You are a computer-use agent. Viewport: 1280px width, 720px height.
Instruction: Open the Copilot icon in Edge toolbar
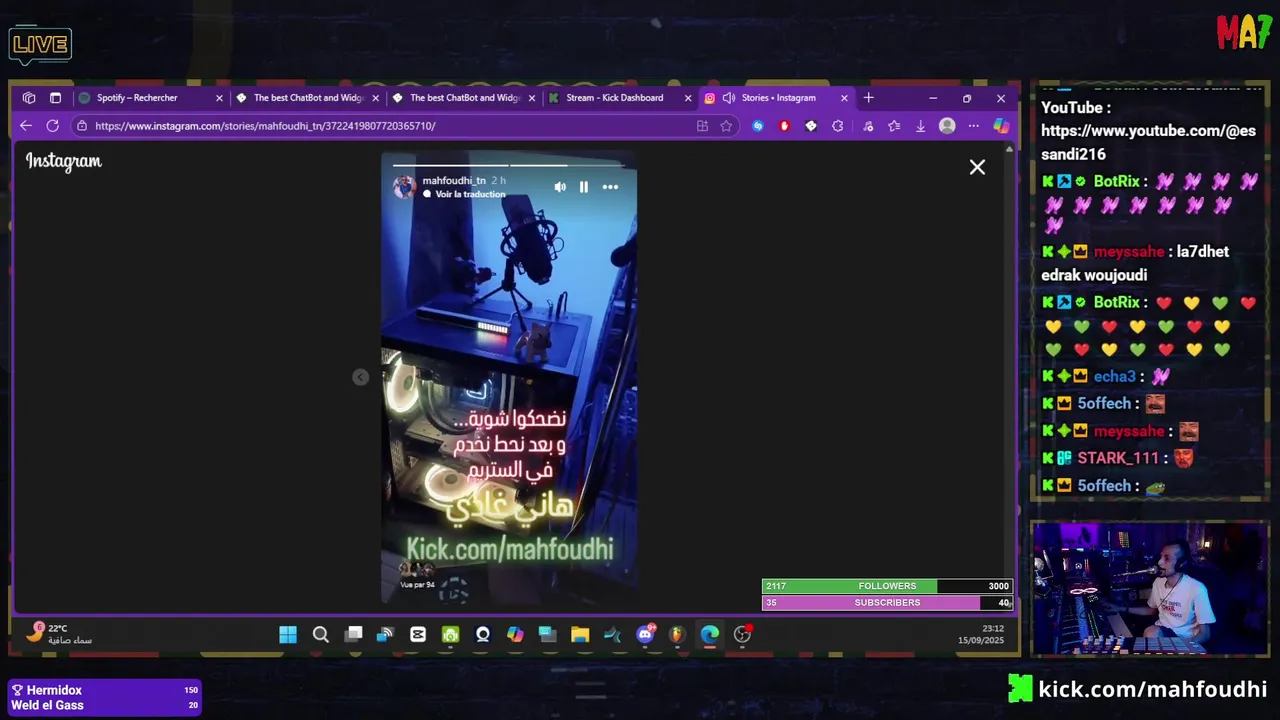pyautogui.click(x=1000, y=126)
